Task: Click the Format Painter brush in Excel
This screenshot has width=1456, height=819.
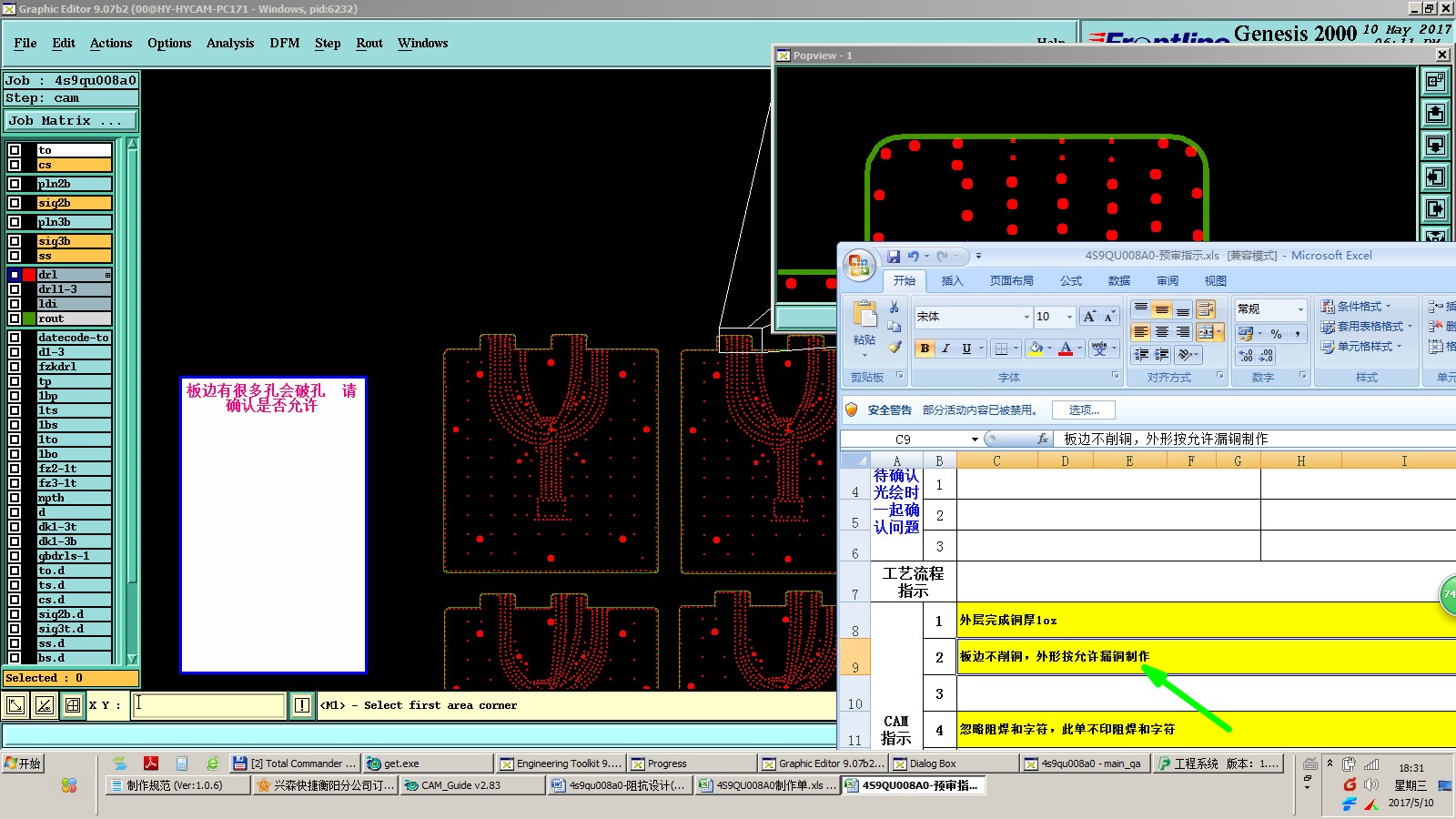Action: point(895,347)
